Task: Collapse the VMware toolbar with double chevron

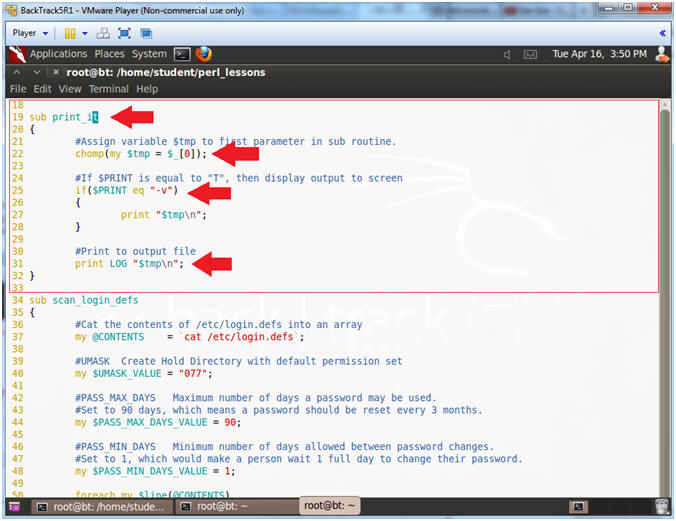Action: pos(663,33)
